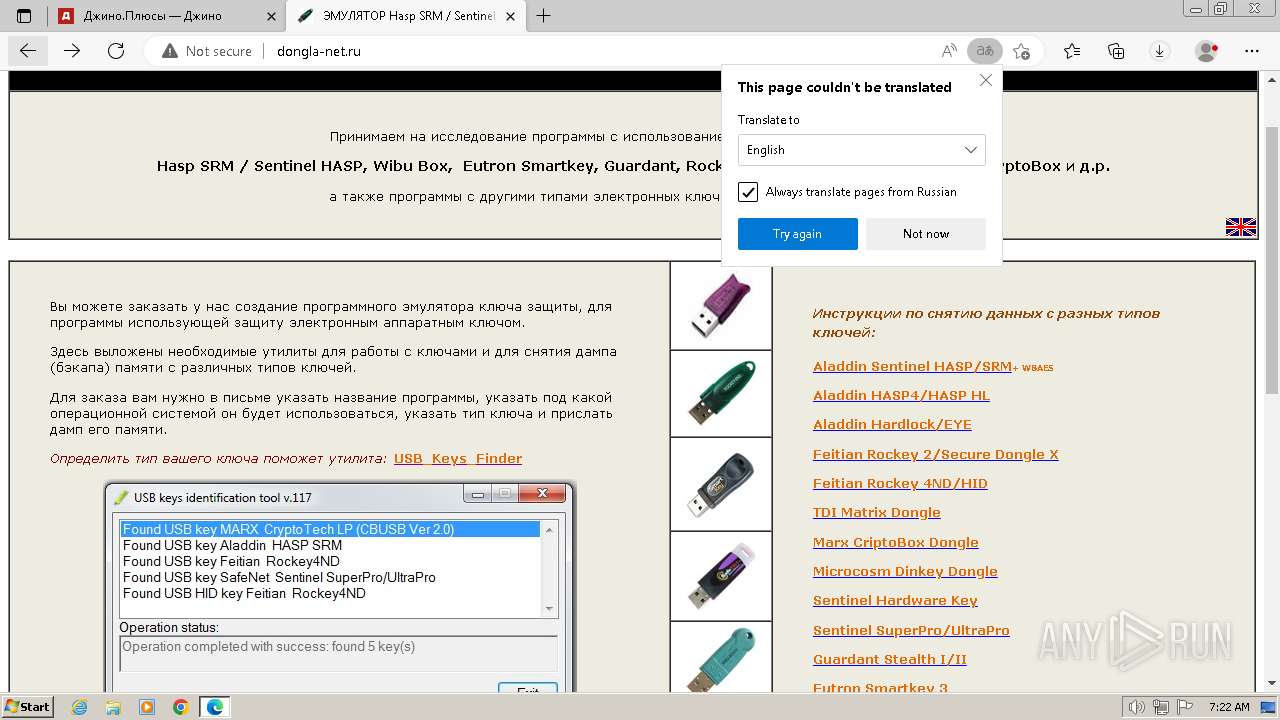Click the purple USB dongle image
The height and width of the screenshot is (720, 1280).
click(x=720, y=305)
